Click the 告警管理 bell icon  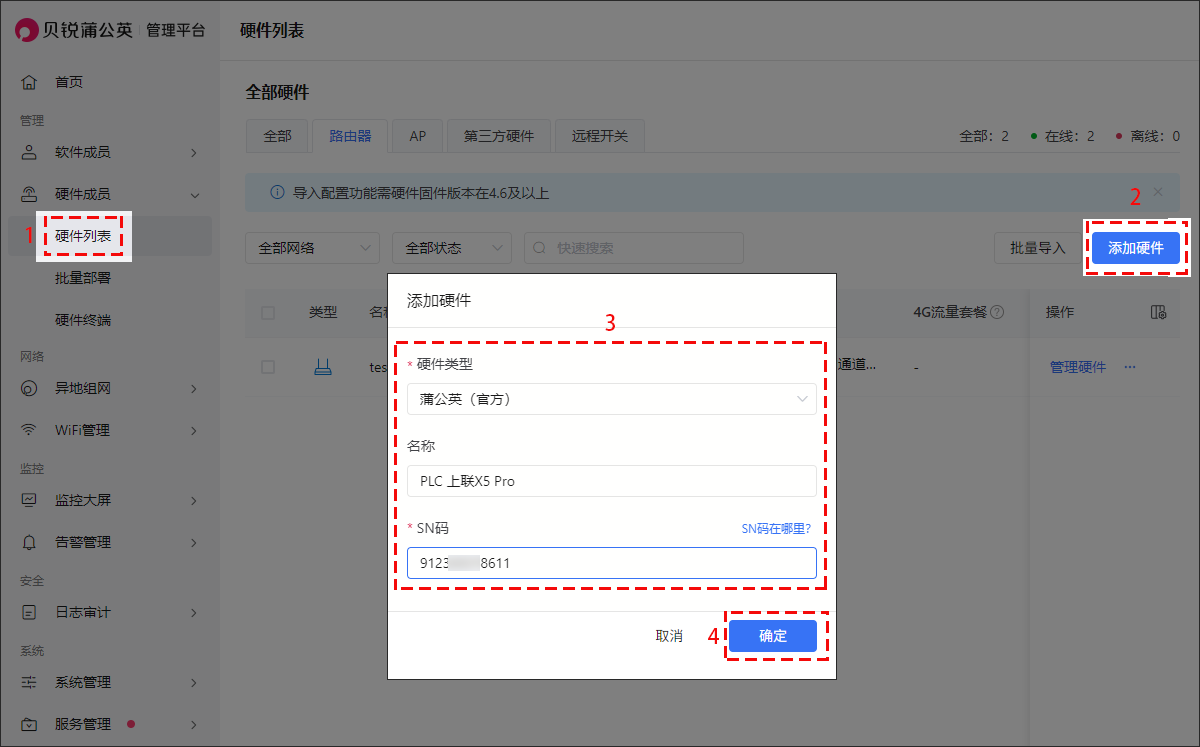point(29,543)
